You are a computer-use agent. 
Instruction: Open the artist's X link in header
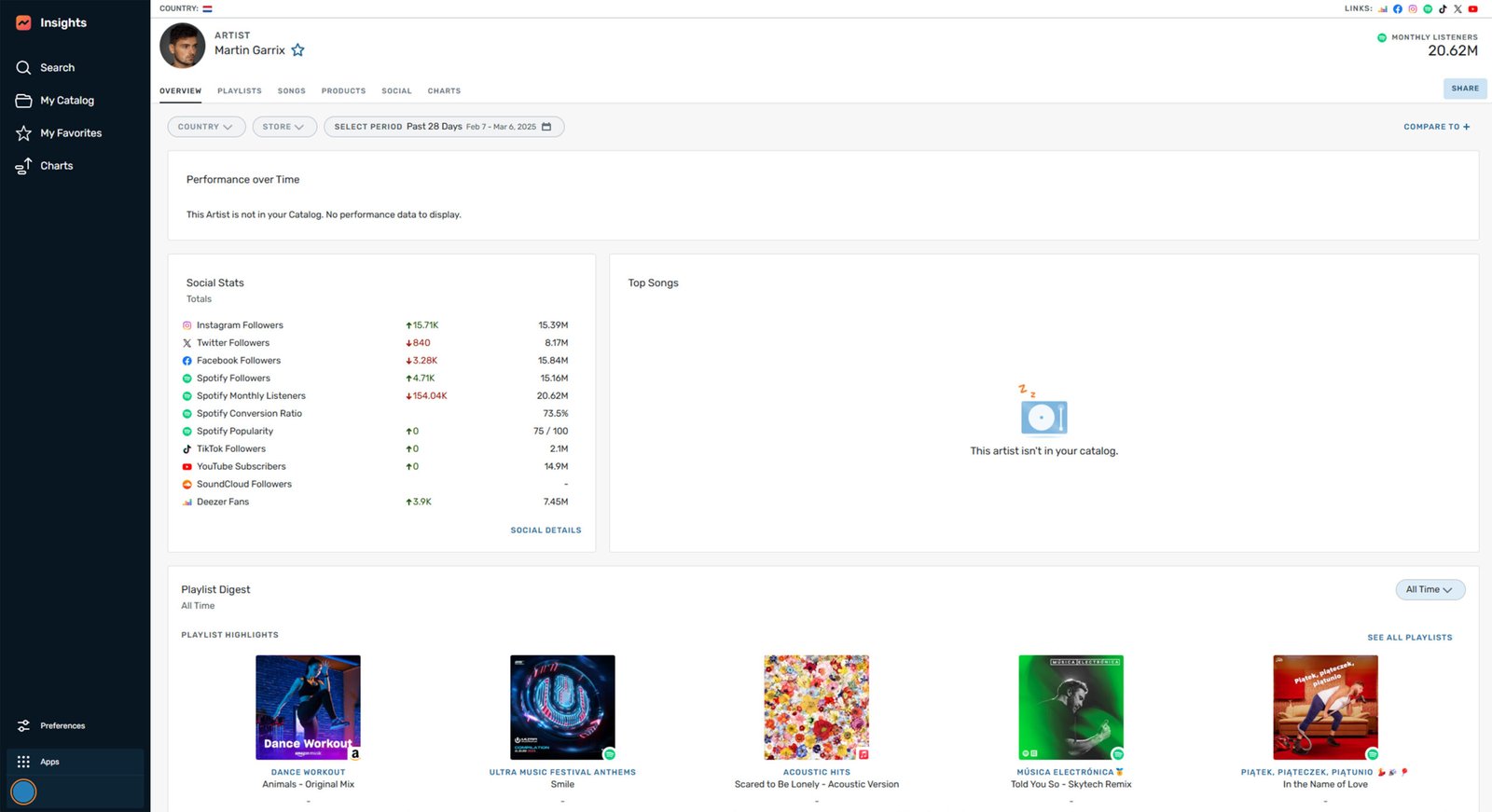tap(1457, 9)
